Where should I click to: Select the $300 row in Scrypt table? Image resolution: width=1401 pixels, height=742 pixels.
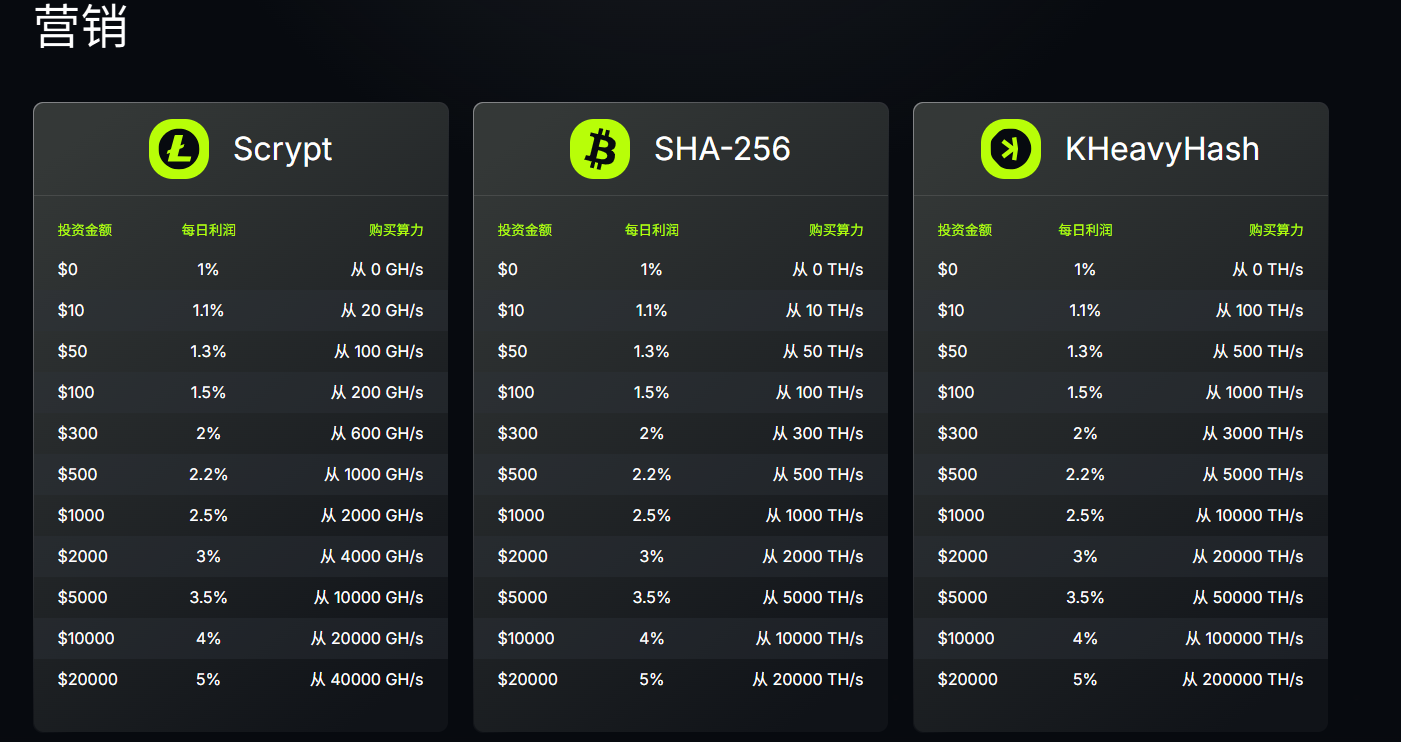(241, 433)
